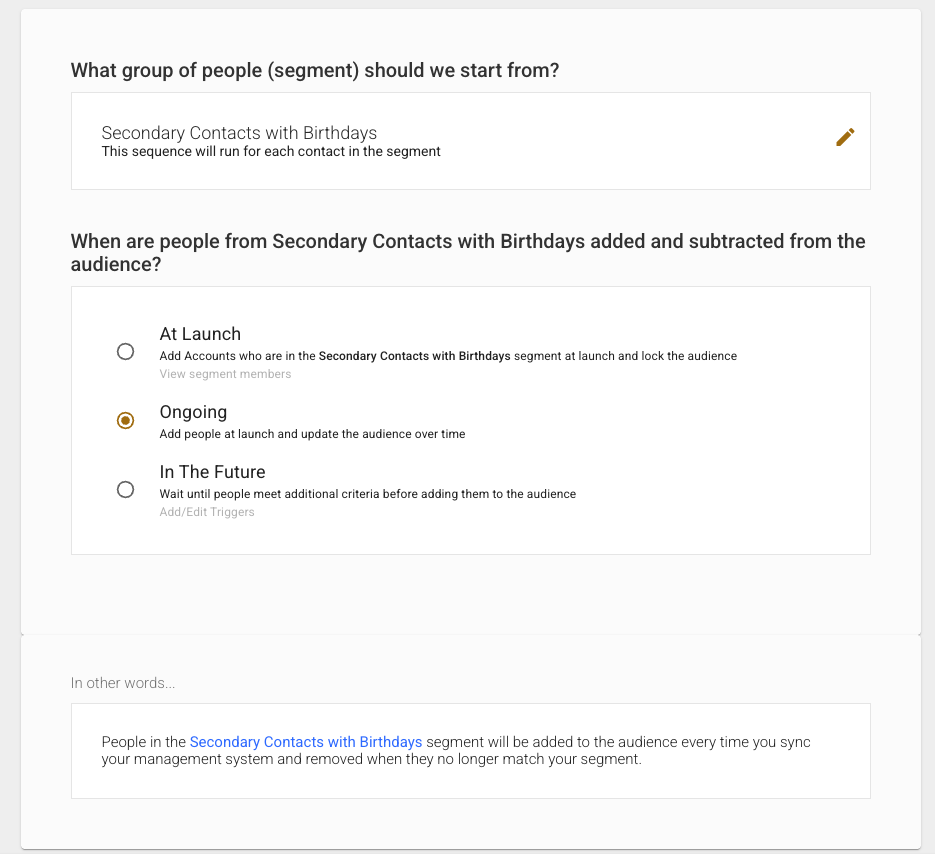This screenshot has width=935, height=854.
Task: Click the 'Wait until people meet additional criteria' text
Action: point(367,494)
